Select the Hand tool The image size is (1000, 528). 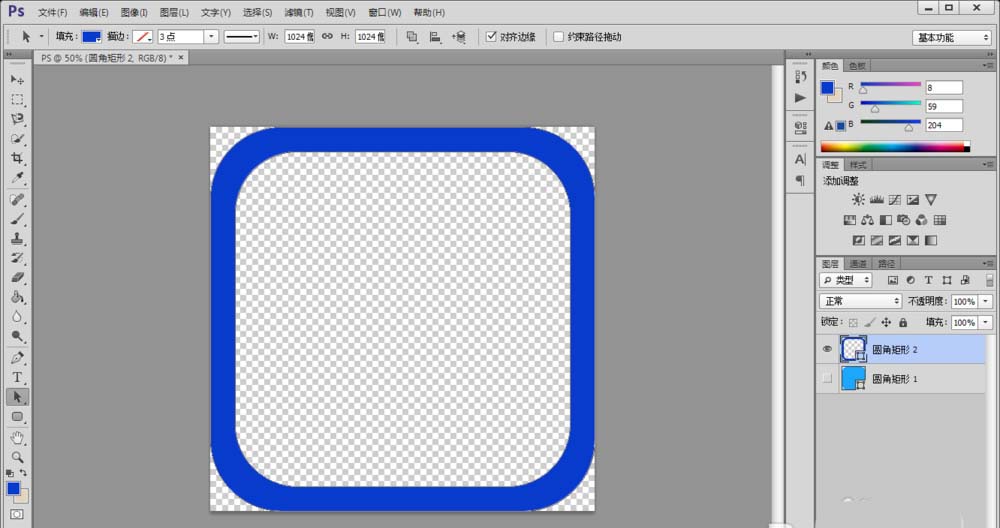(17, 437)
